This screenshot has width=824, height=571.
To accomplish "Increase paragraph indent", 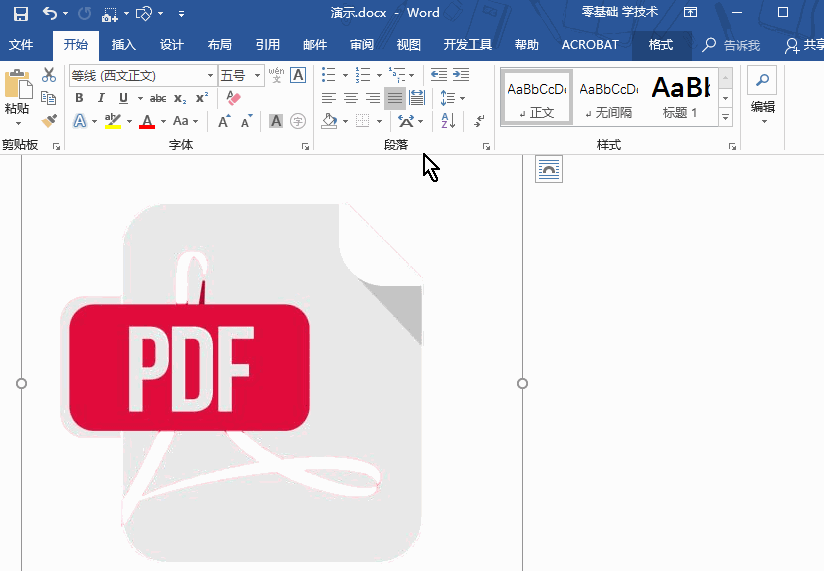I will [461, 75].
